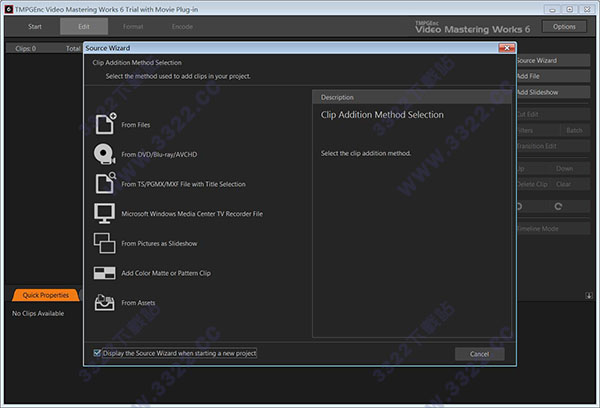The height and width of the screenshot is (408, 600).
Task: Click the DVD/Blu-ray/AVCHD disc icon
Action: (104, 154)
